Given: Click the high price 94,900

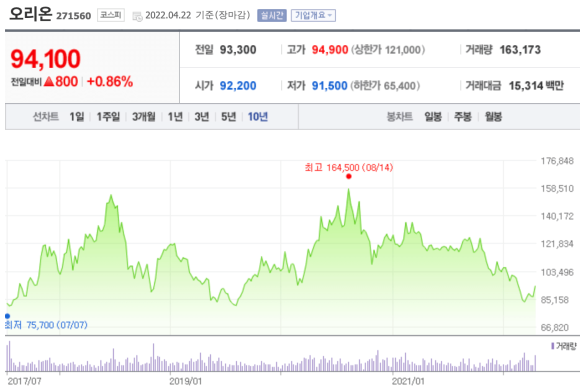Looking at the screenshot, I should [330, 50].
